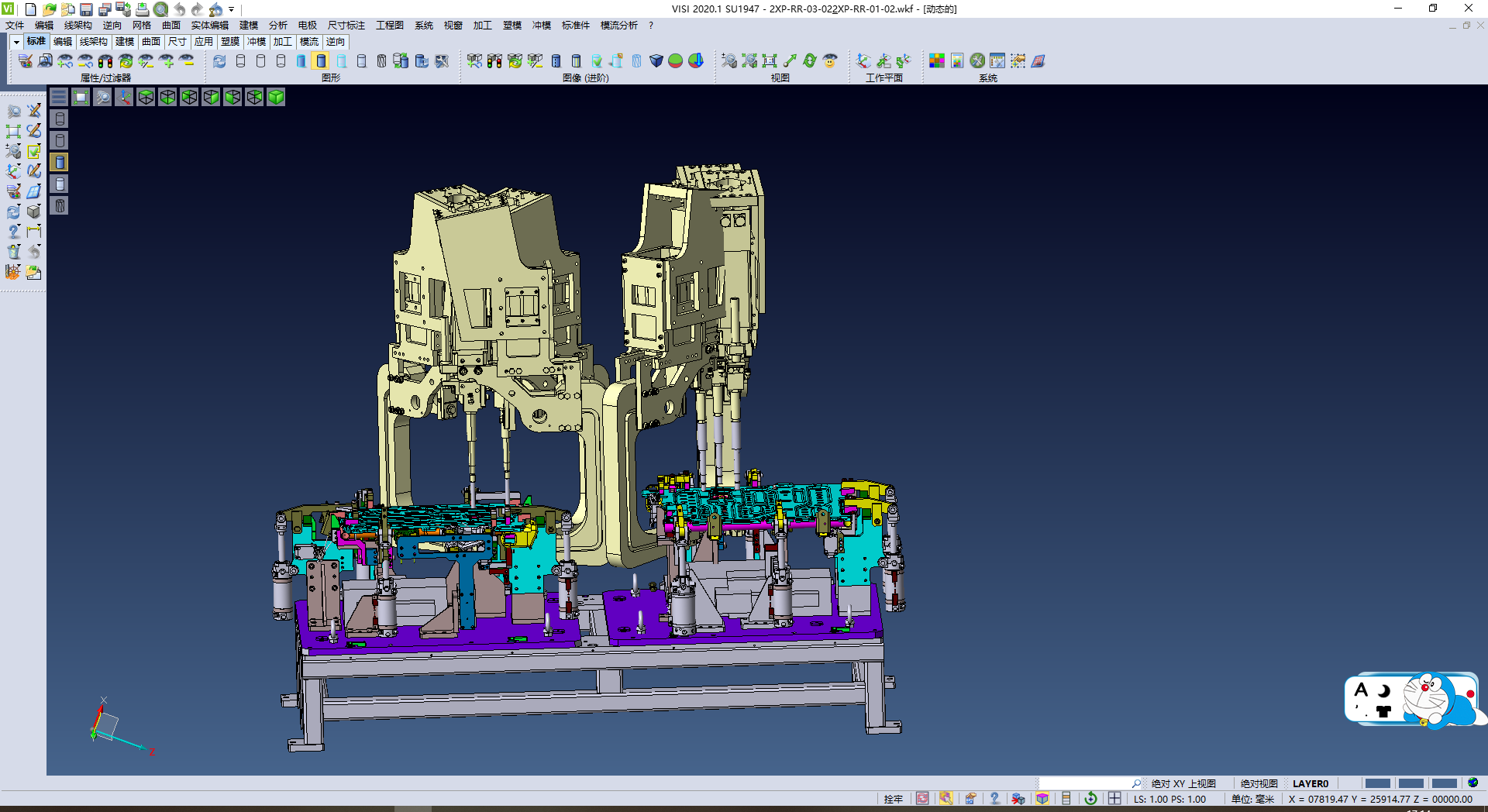
Task: Open the viewport list menu icon
Action: tap(59, 97)
